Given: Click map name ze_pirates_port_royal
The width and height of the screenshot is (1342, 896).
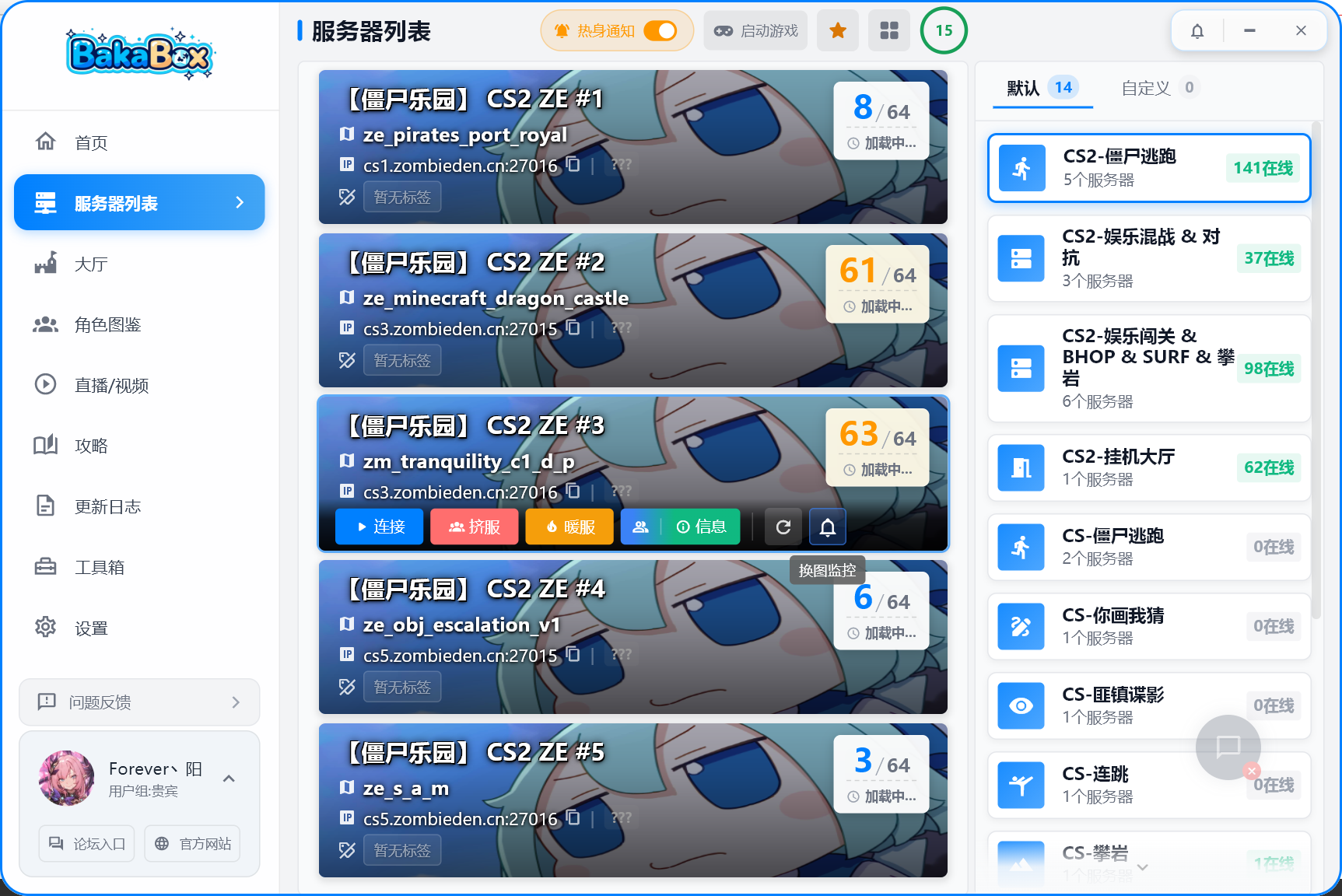Looking at the screenshot, I should pos(464,135).
